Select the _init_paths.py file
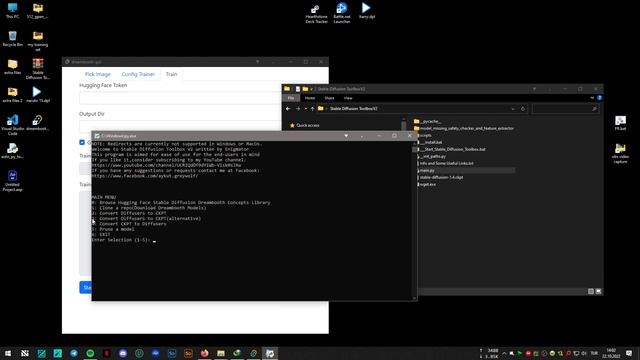Image resolution: width=640 pixels, height=360 pixels. coord(432,156)
